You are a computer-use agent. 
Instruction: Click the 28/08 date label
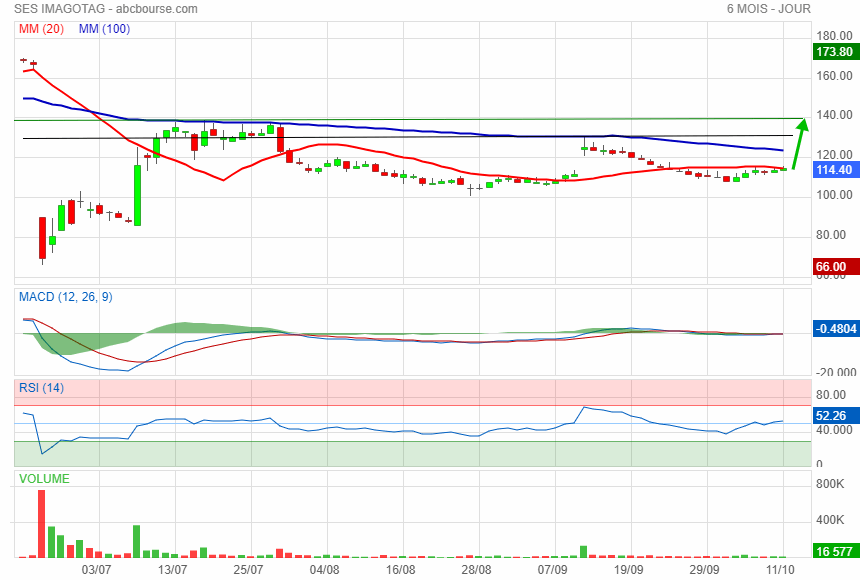pyautogui.click(x=477, y=570)
